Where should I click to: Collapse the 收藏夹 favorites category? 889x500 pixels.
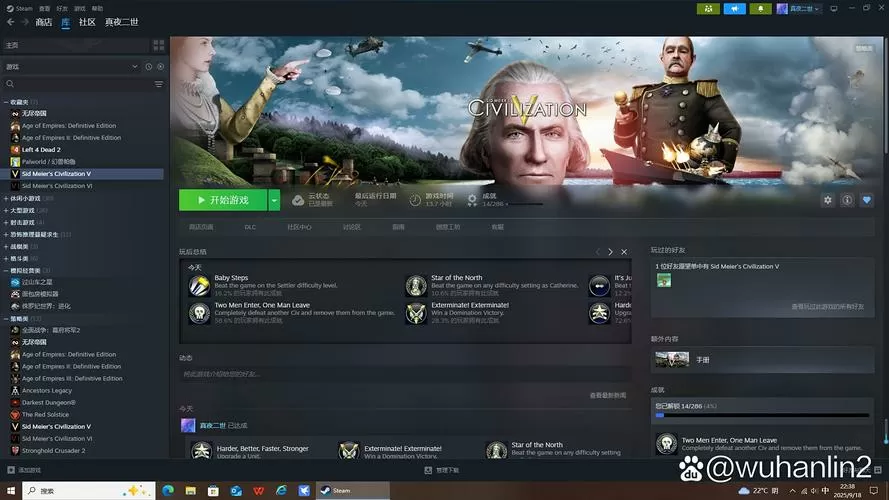click(6, 102)
